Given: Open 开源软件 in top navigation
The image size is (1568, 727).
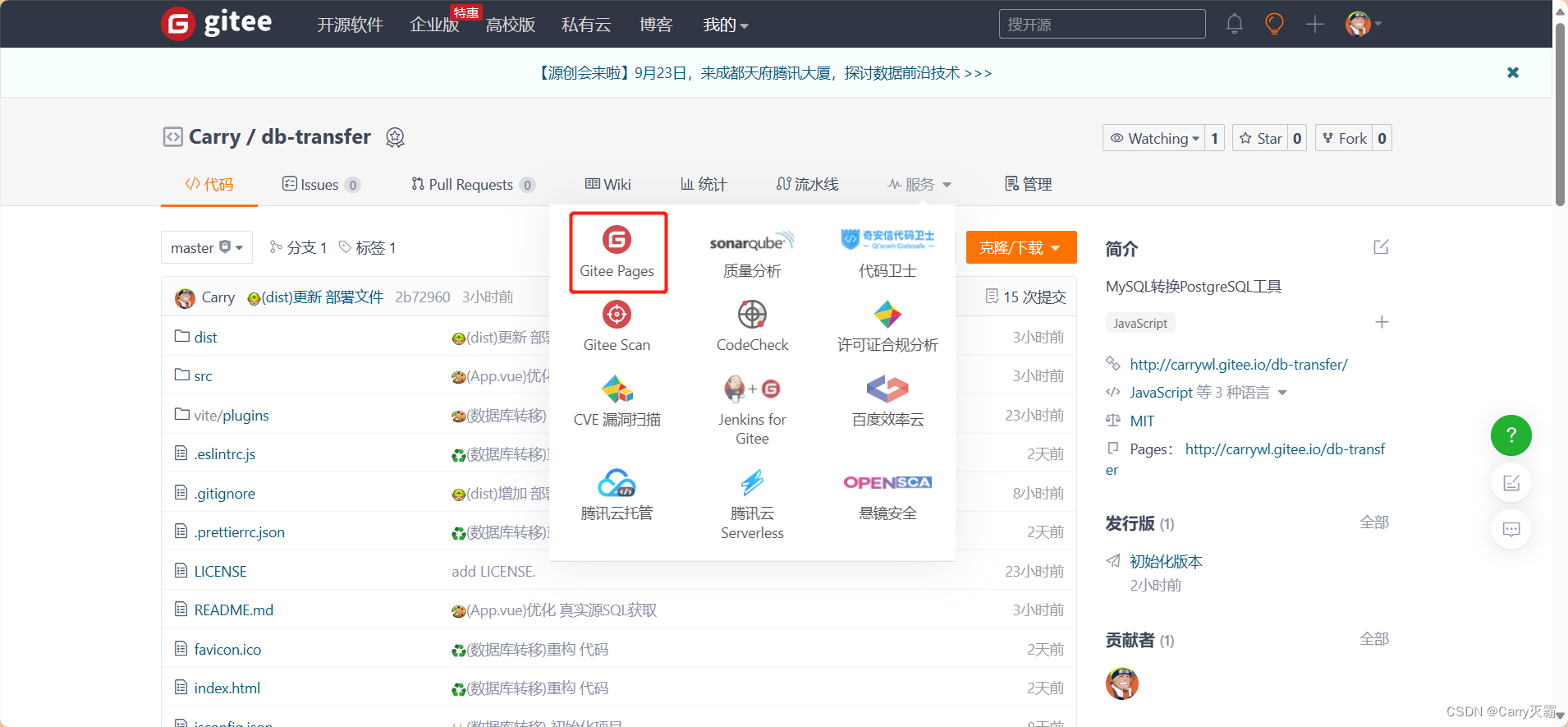Looking at the screenshot, I should click(x=351, y=25).
